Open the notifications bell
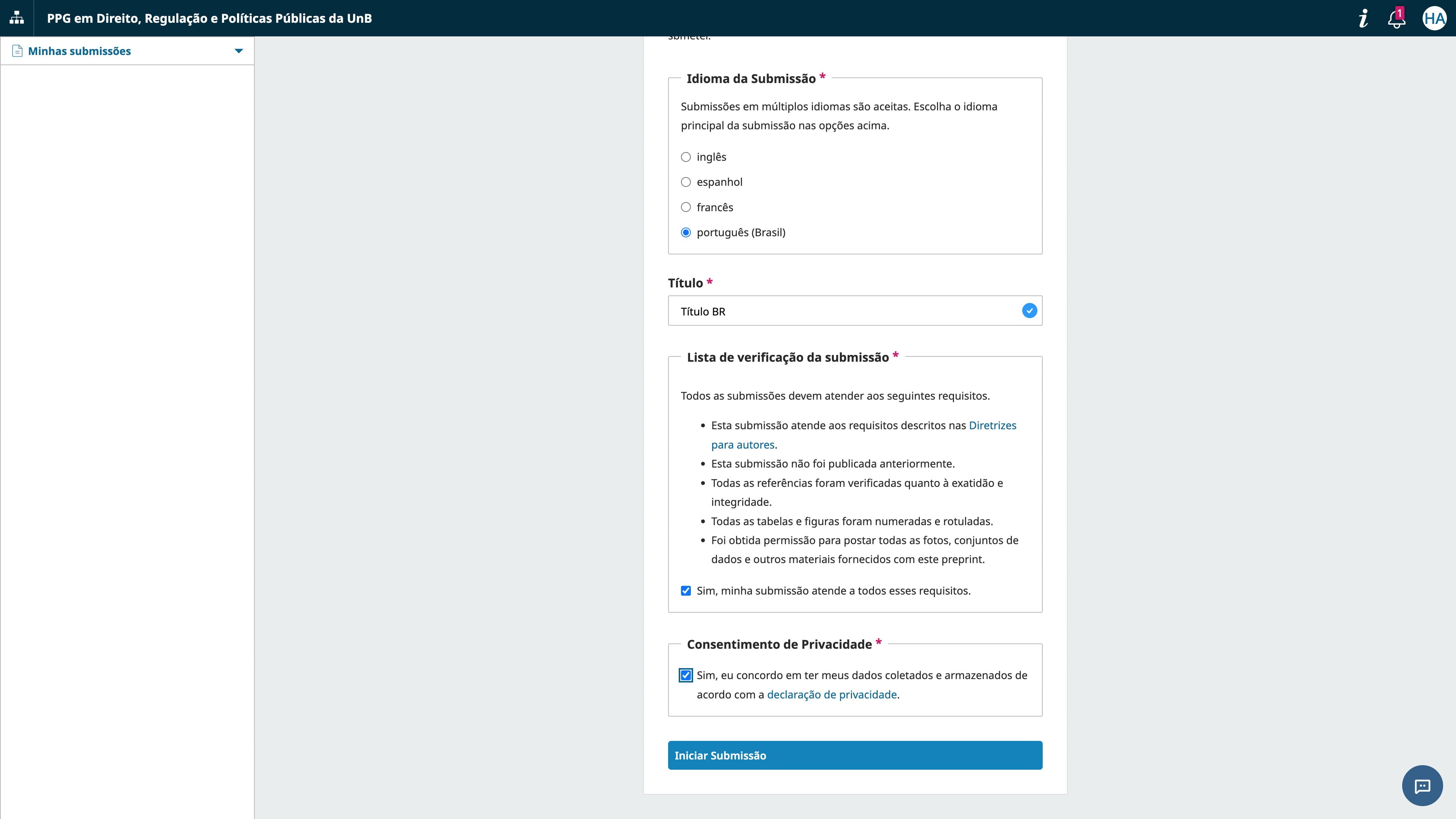The width and height of the screenshot is (1456, 819). tap(1396, 19)
